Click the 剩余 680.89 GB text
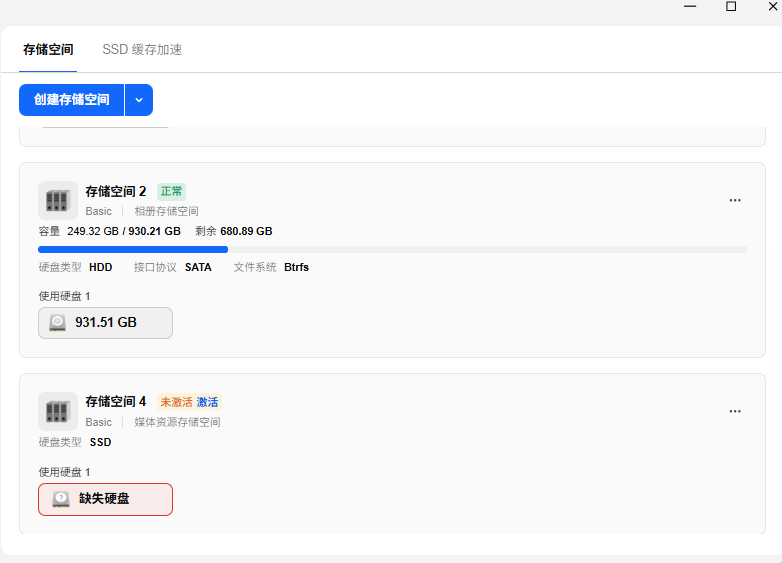This screenshot has height=563, width=782. [x=233, y=231]
